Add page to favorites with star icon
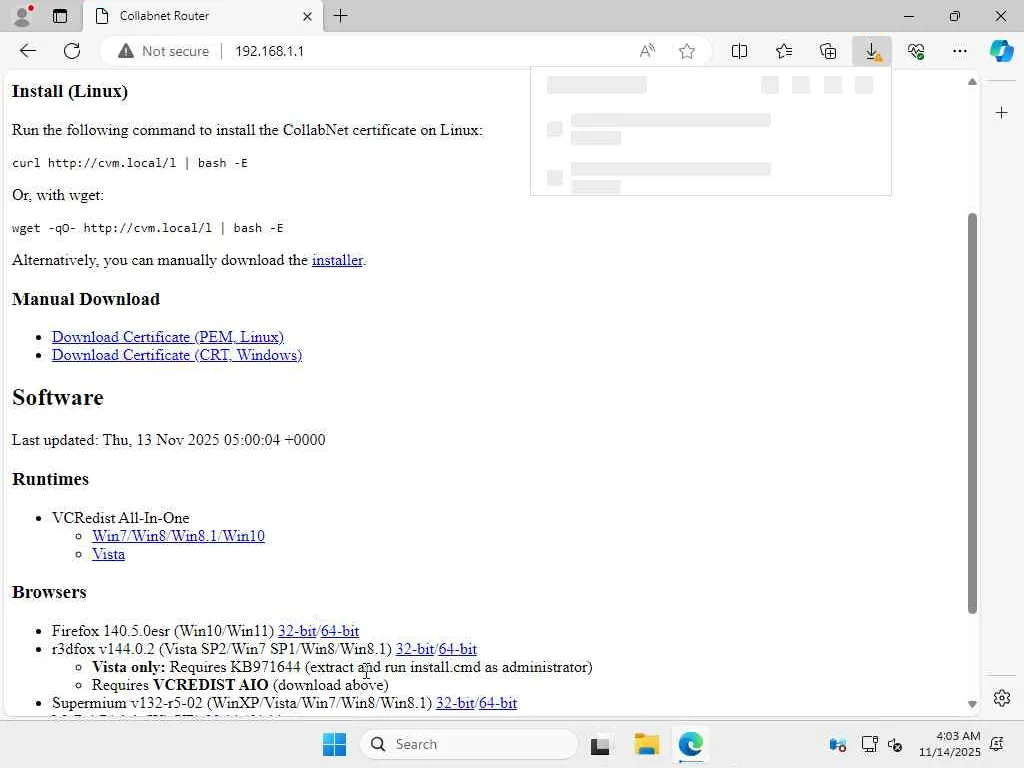This screenshot has width=1024, height=768. (686, 51)
